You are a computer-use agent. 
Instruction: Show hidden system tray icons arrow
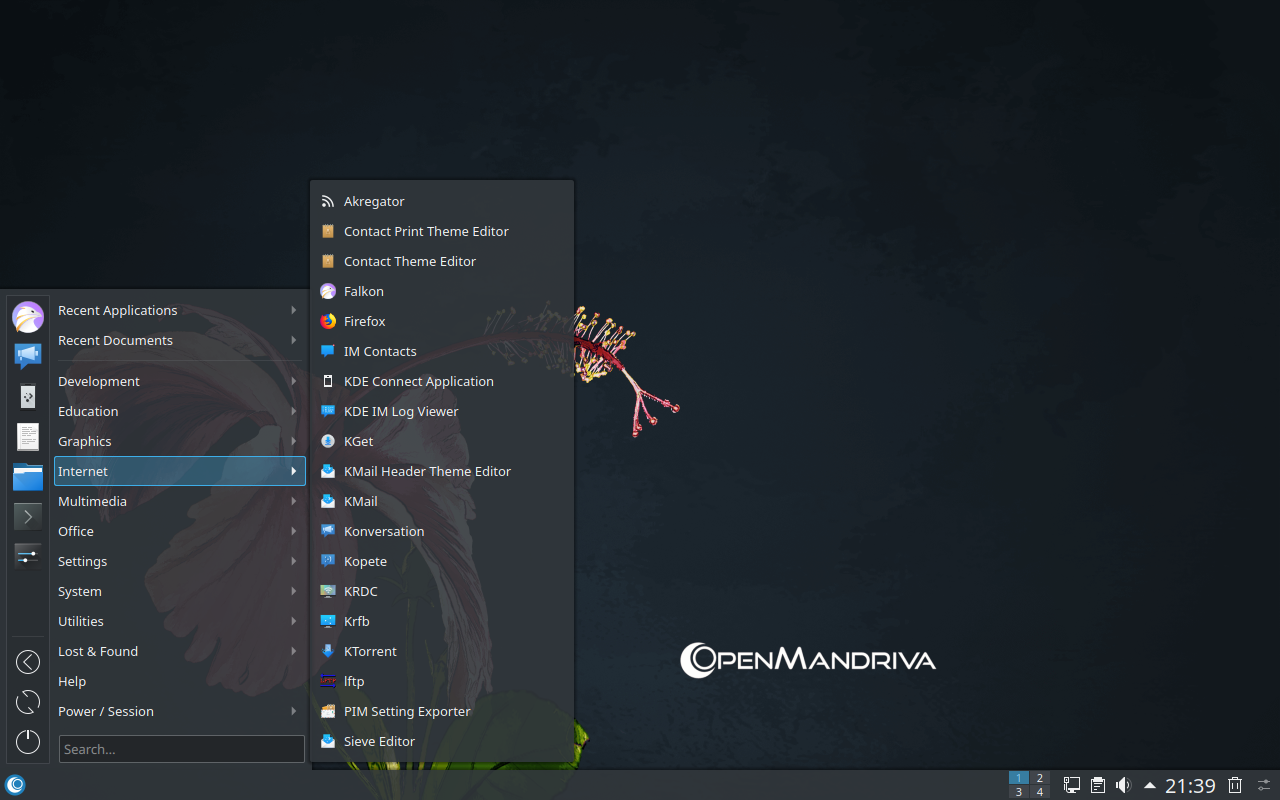tap(1150, 785)
